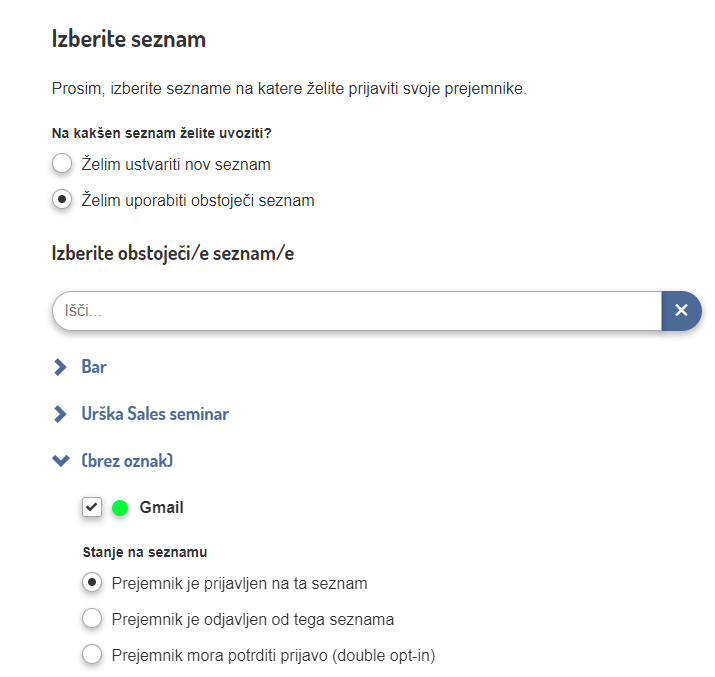Click the green status dot next to Gmail
715x677 pixels.
coord(121,508)
